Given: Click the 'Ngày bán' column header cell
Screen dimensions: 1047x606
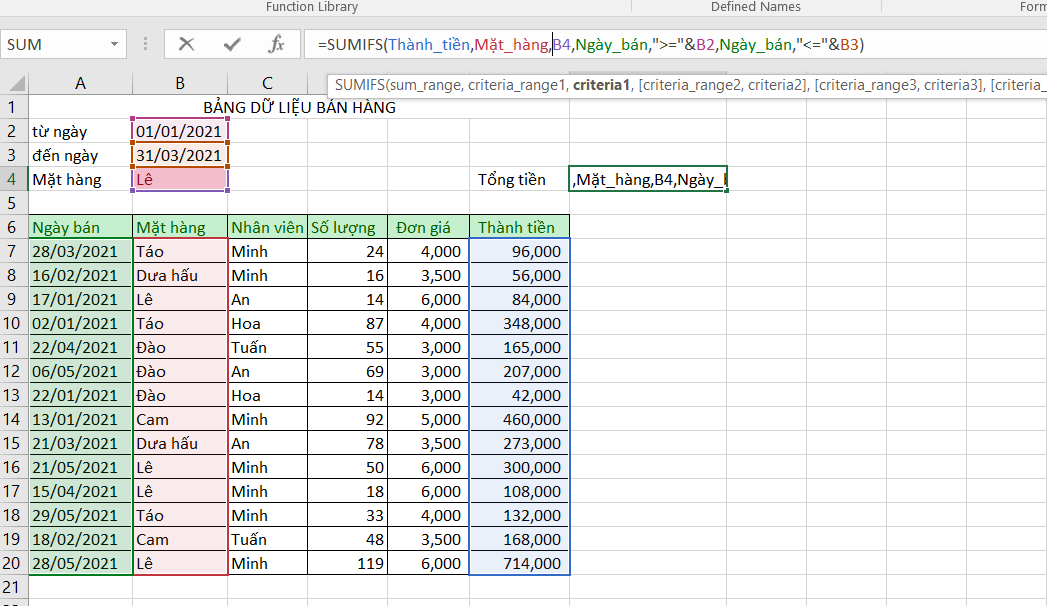Looking at the screenshot, I should (80, 228).
